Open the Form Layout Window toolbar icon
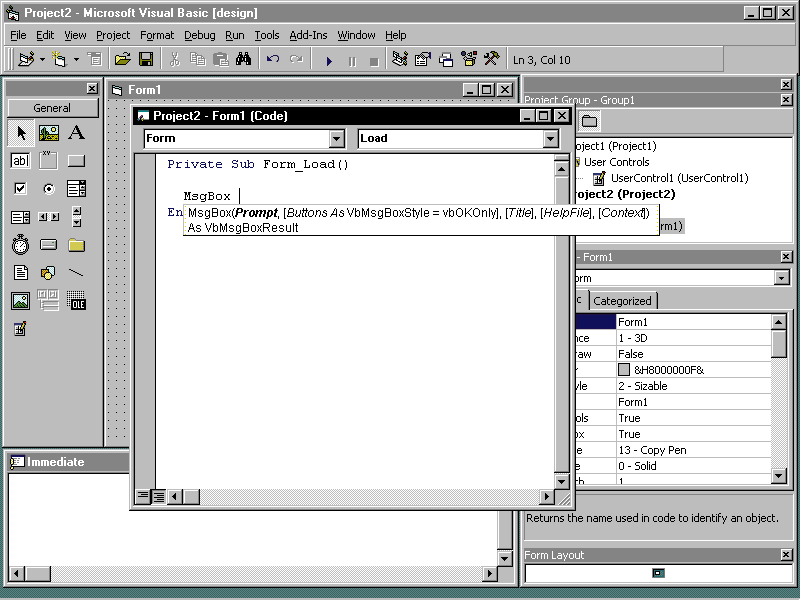800x600 pixels. pos(446,60)
